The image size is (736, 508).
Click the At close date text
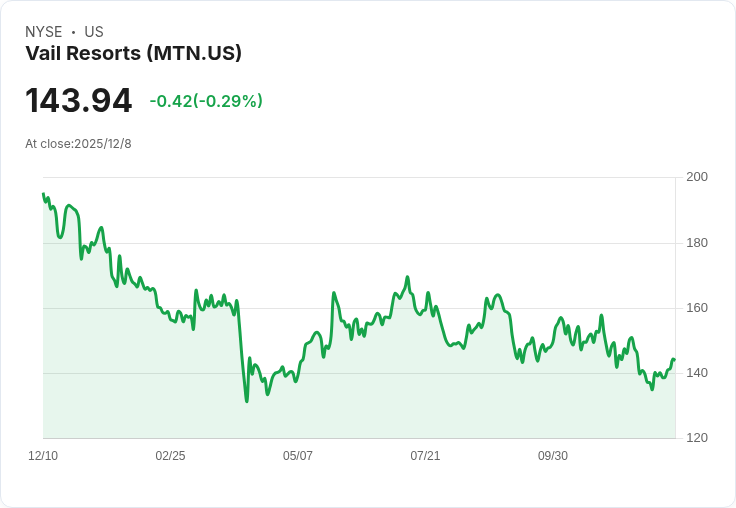pos(78,144)
